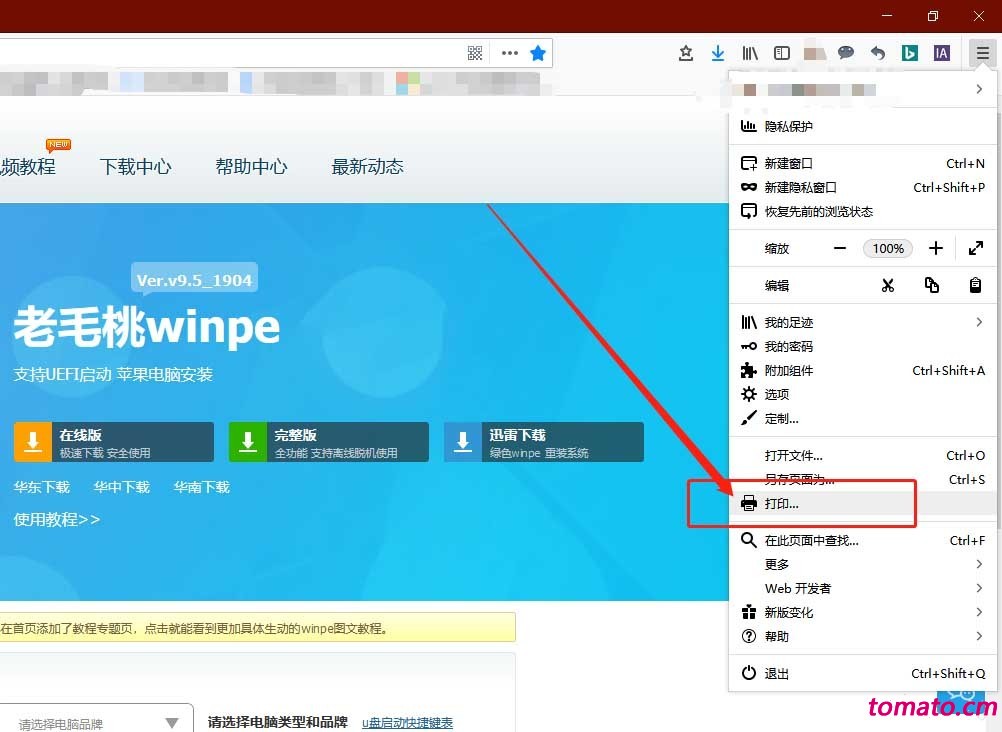Restore down the browser window
The width and height of the screenshot is (1002, 732).
[933, 16]
